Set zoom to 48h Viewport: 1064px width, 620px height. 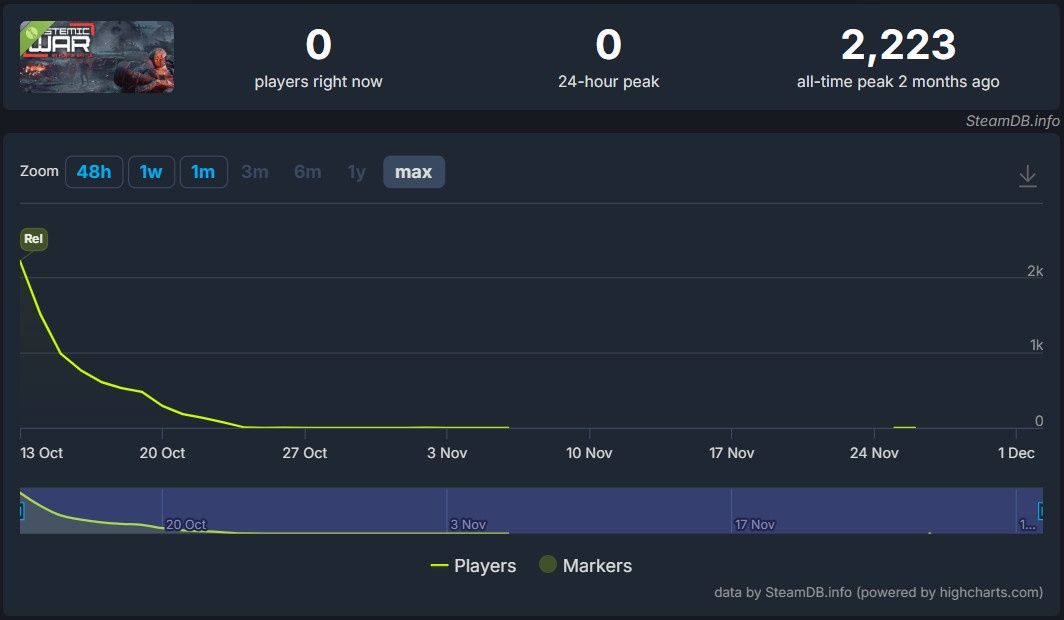[x=94, y=172]
